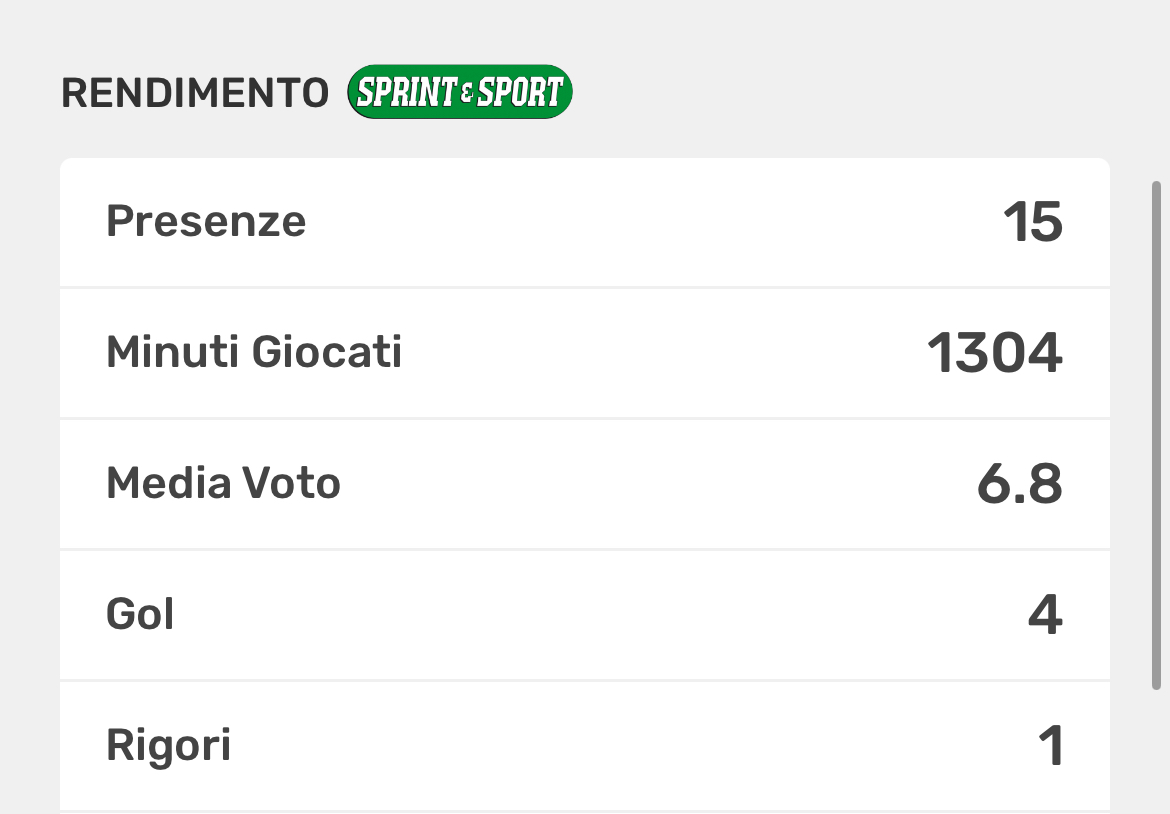The height and width of the screenshot is (814, 1170).
Task: Click empty middle space of the Gol row
Action: (x=600, y=615)
